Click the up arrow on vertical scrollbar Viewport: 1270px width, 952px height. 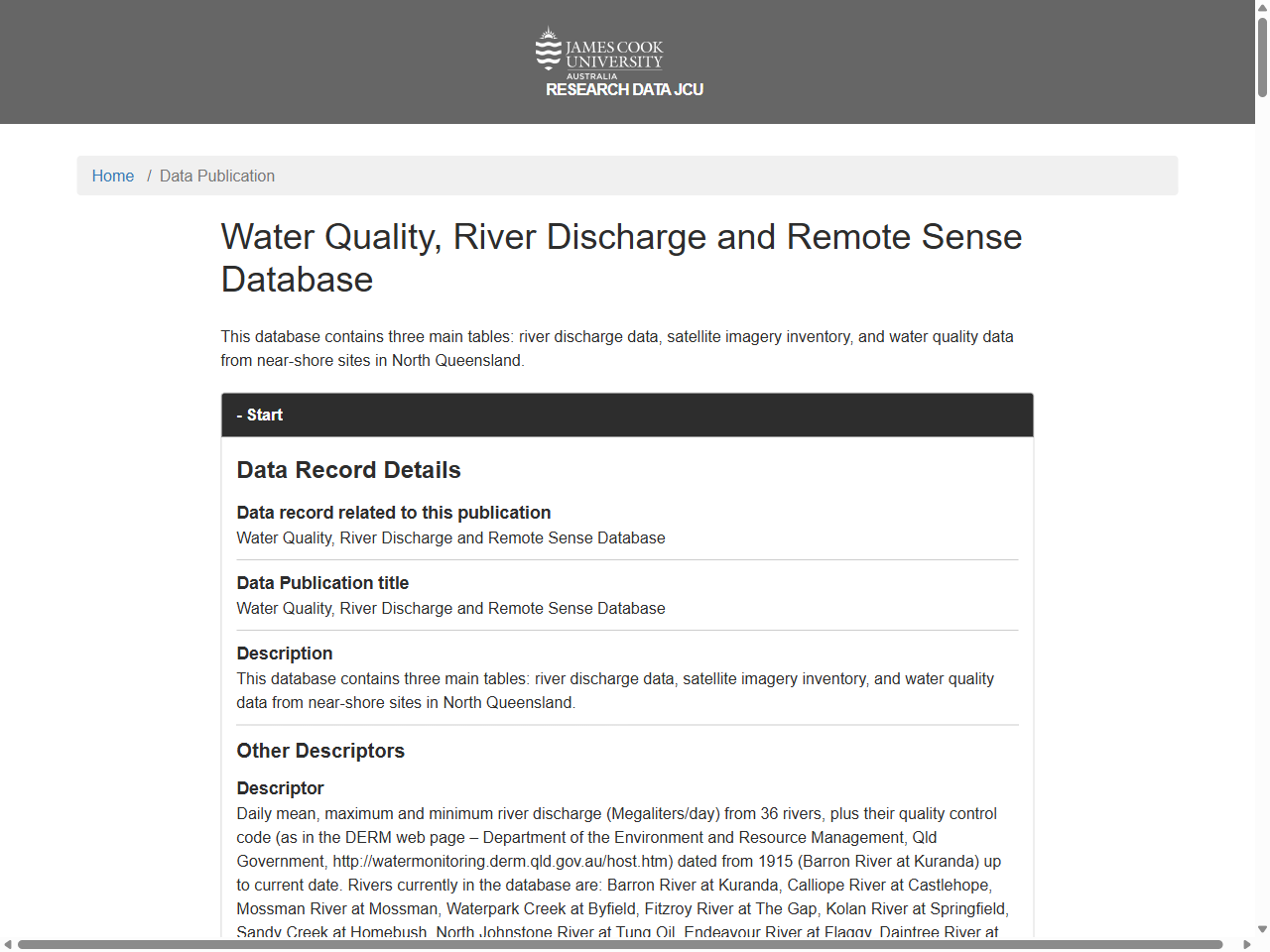click(x=1261, y=6)
